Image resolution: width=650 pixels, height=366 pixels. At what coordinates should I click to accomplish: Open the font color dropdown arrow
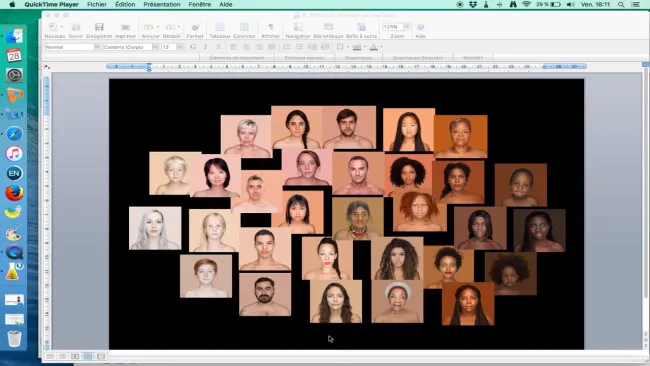(x=381, y=47)
